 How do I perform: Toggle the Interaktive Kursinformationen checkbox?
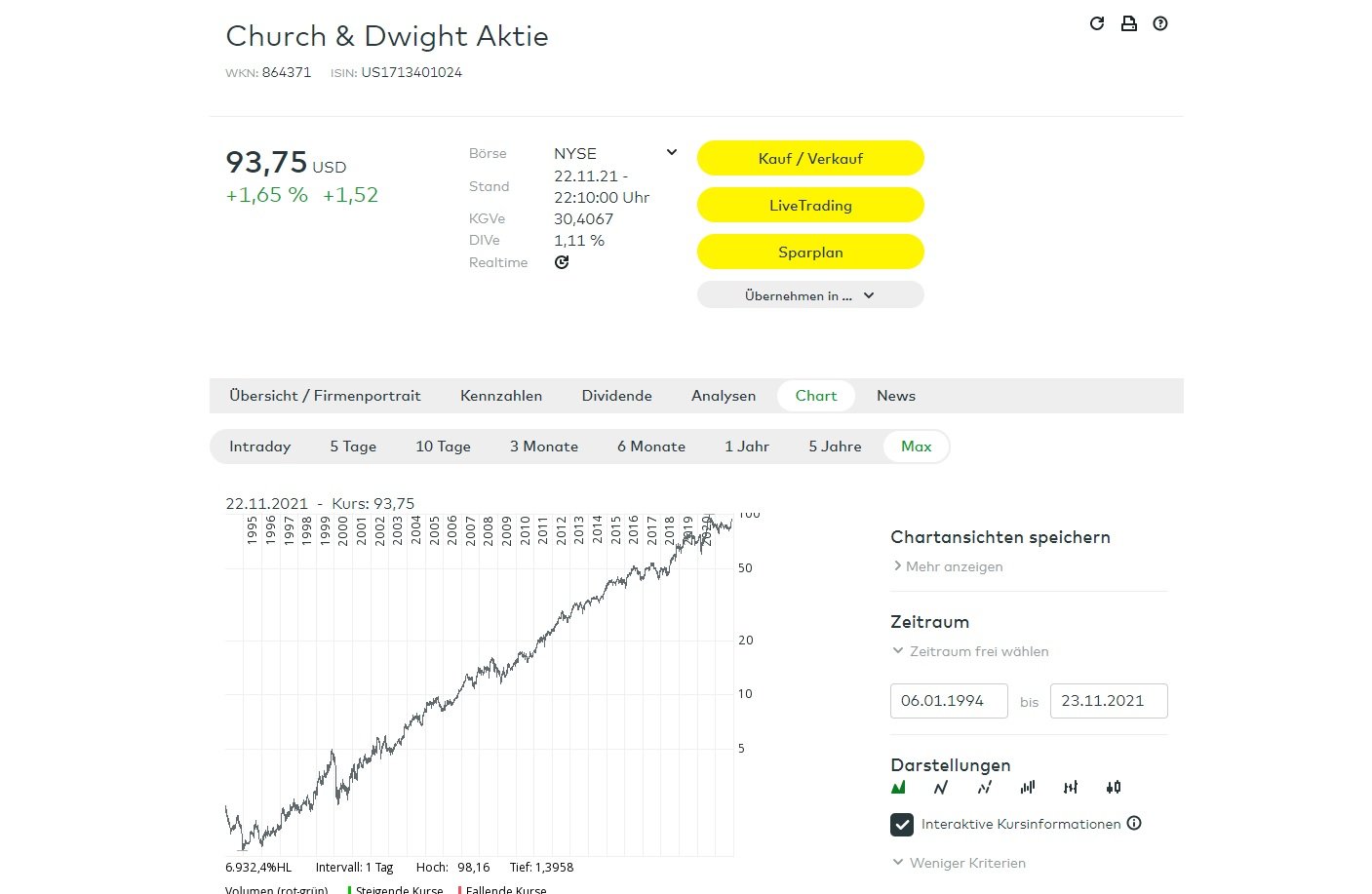pos(902,825)
